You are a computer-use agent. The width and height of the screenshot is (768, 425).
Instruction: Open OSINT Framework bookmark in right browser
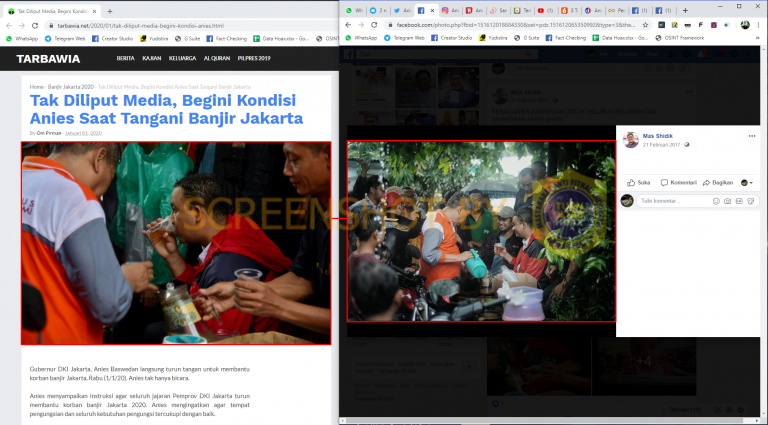click(680, 38)
